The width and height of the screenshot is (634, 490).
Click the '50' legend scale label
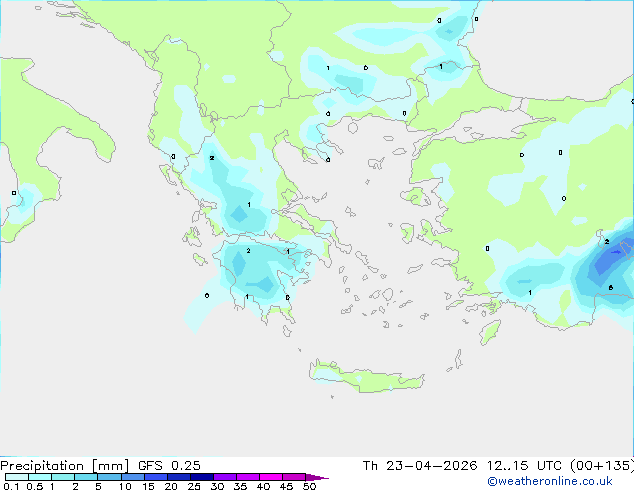click(309, 486)
